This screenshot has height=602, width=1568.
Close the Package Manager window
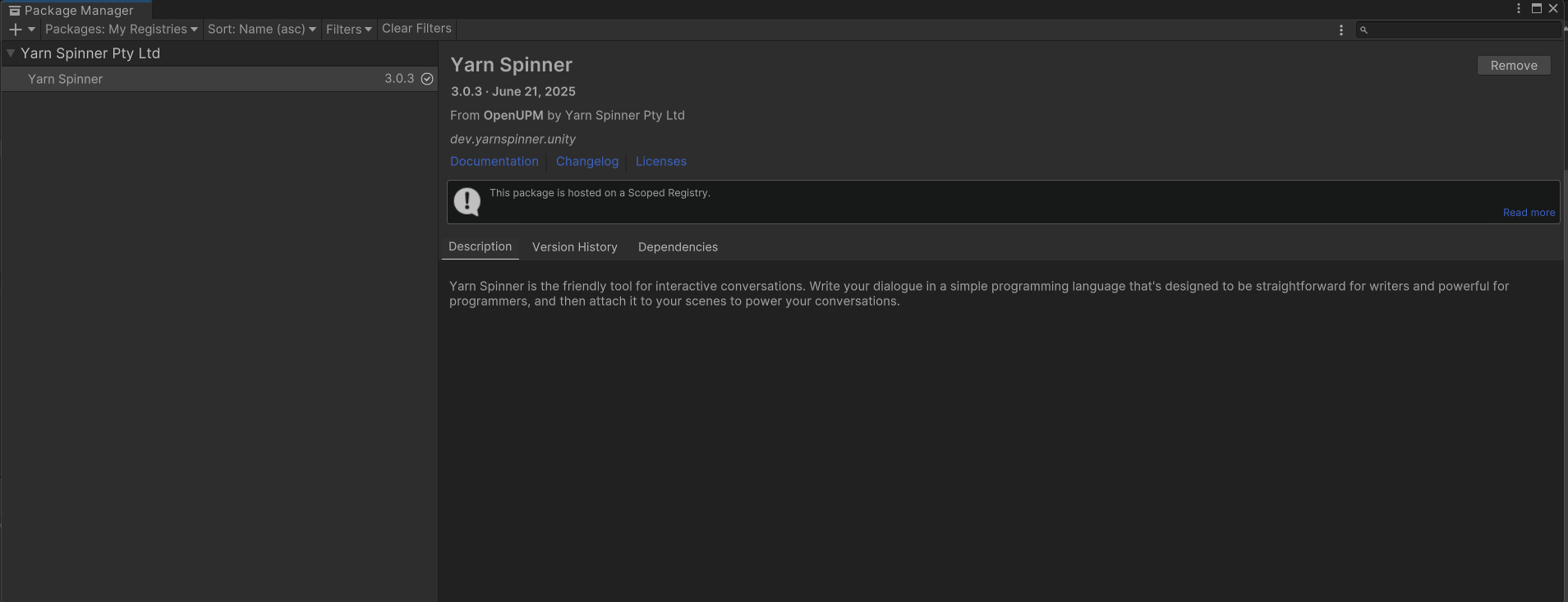point(1553,8)
